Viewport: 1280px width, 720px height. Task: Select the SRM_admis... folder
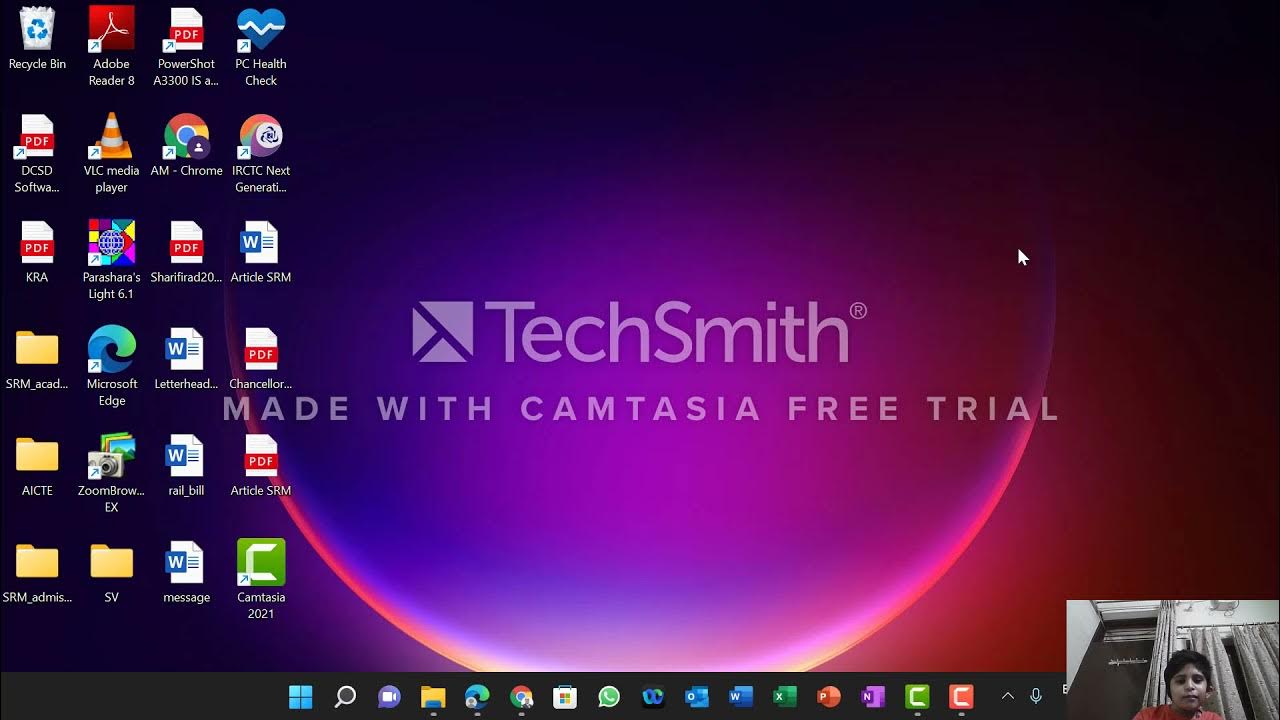tap(37, 573)
